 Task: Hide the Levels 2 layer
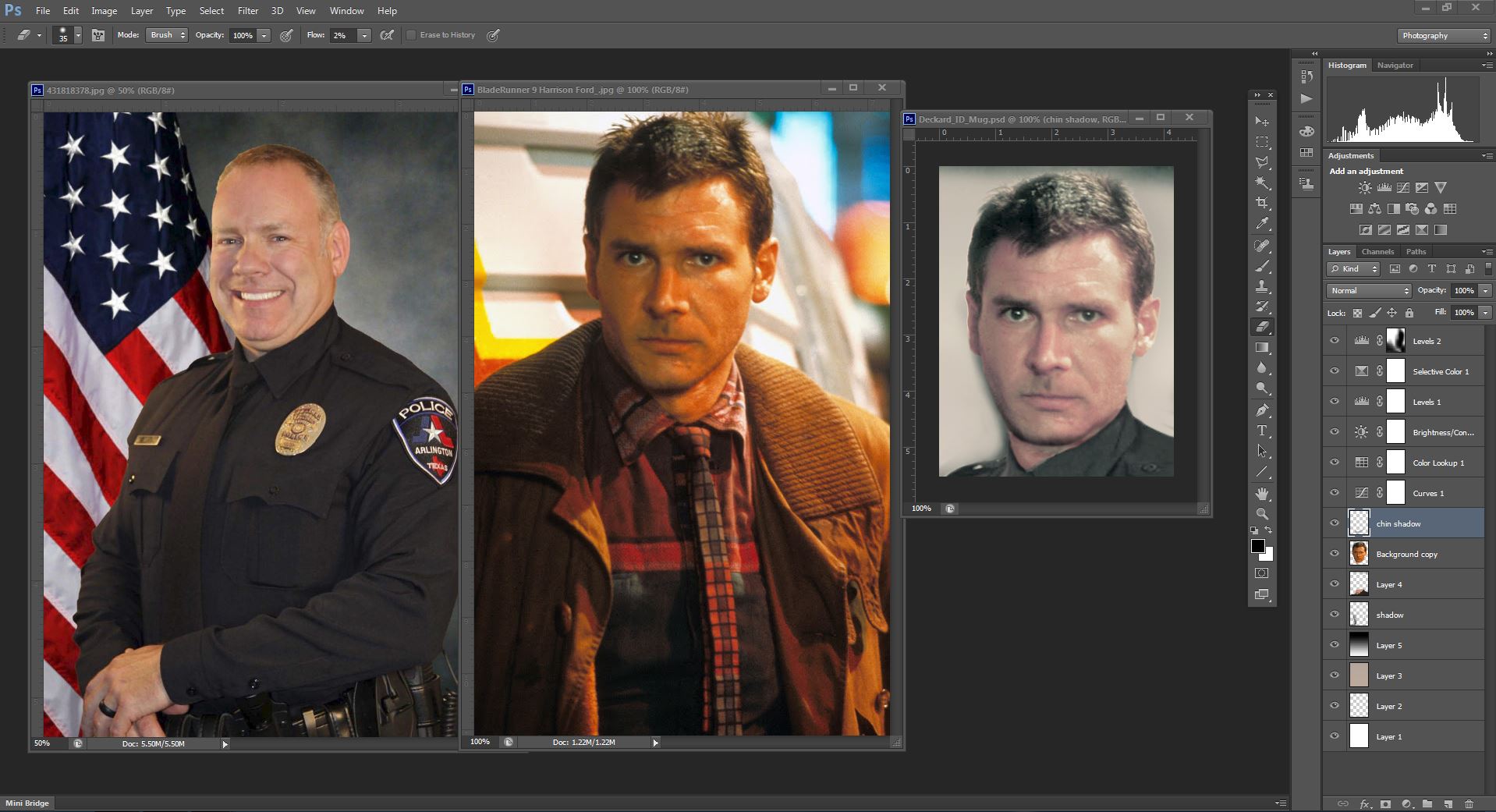click(1335, 341)
